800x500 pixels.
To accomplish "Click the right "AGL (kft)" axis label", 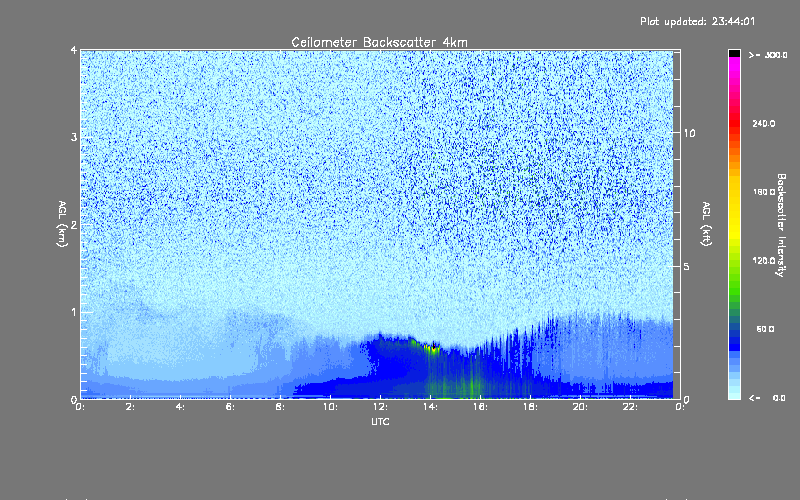I will (x=706, y=224).
